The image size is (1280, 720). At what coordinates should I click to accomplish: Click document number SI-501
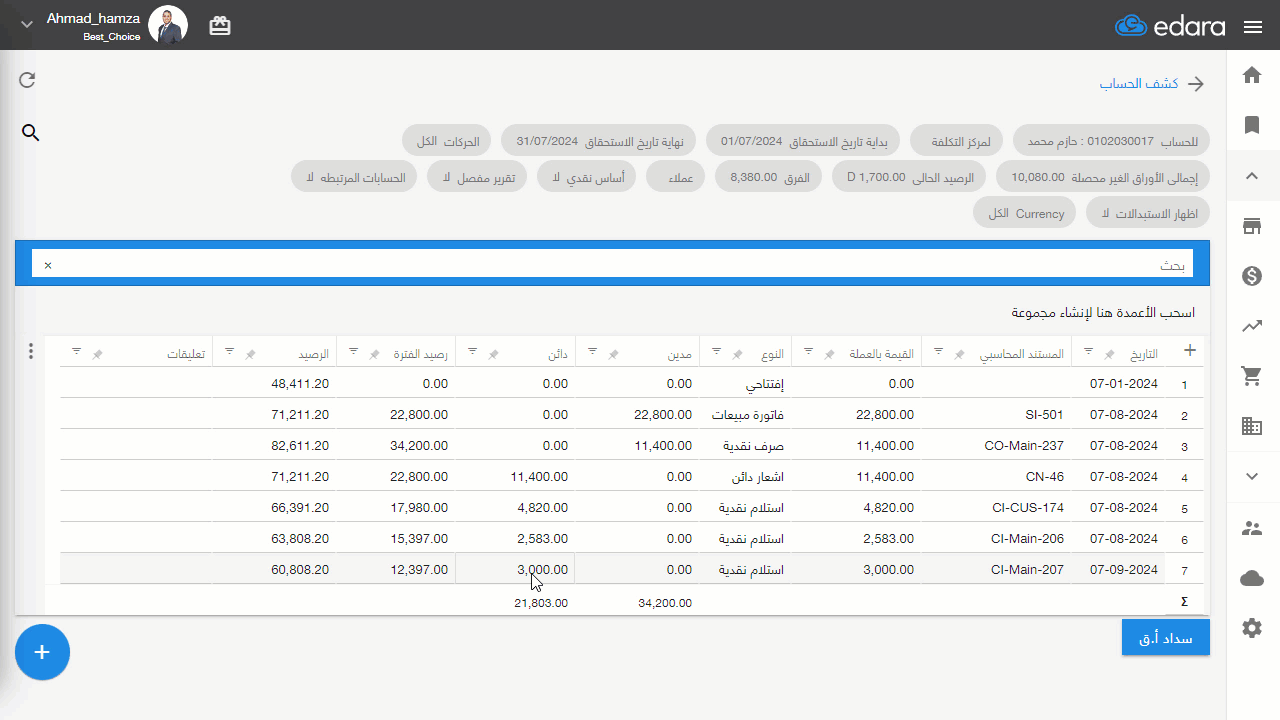point(1045,414)
